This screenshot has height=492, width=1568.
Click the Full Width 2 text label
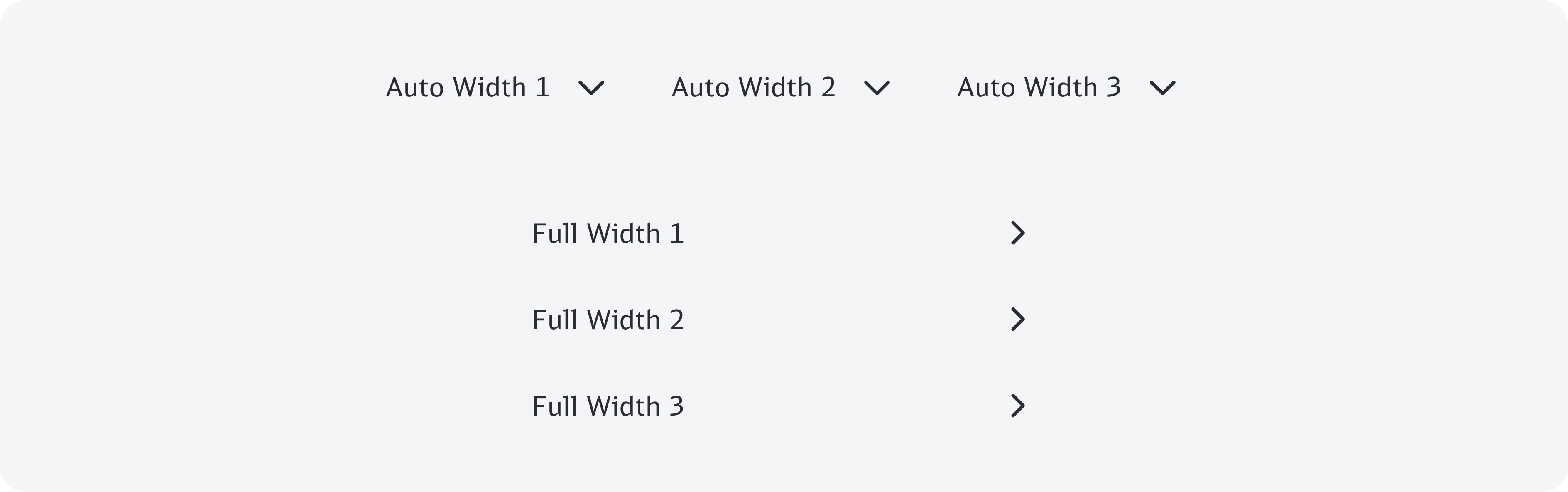[608, 320]
